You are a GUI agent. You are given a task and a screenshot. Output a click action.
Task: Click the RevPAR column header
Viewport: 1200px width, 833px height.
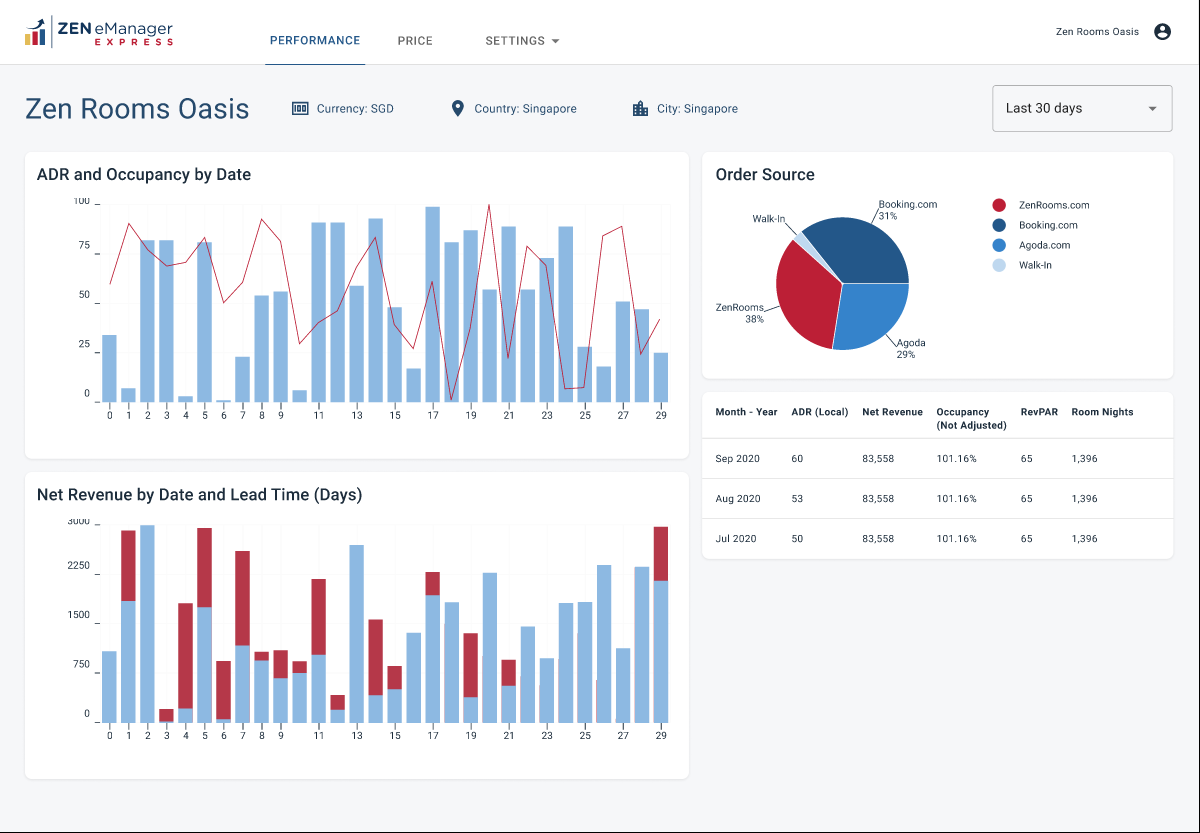pyautogui.click(x=1040, y=412)
